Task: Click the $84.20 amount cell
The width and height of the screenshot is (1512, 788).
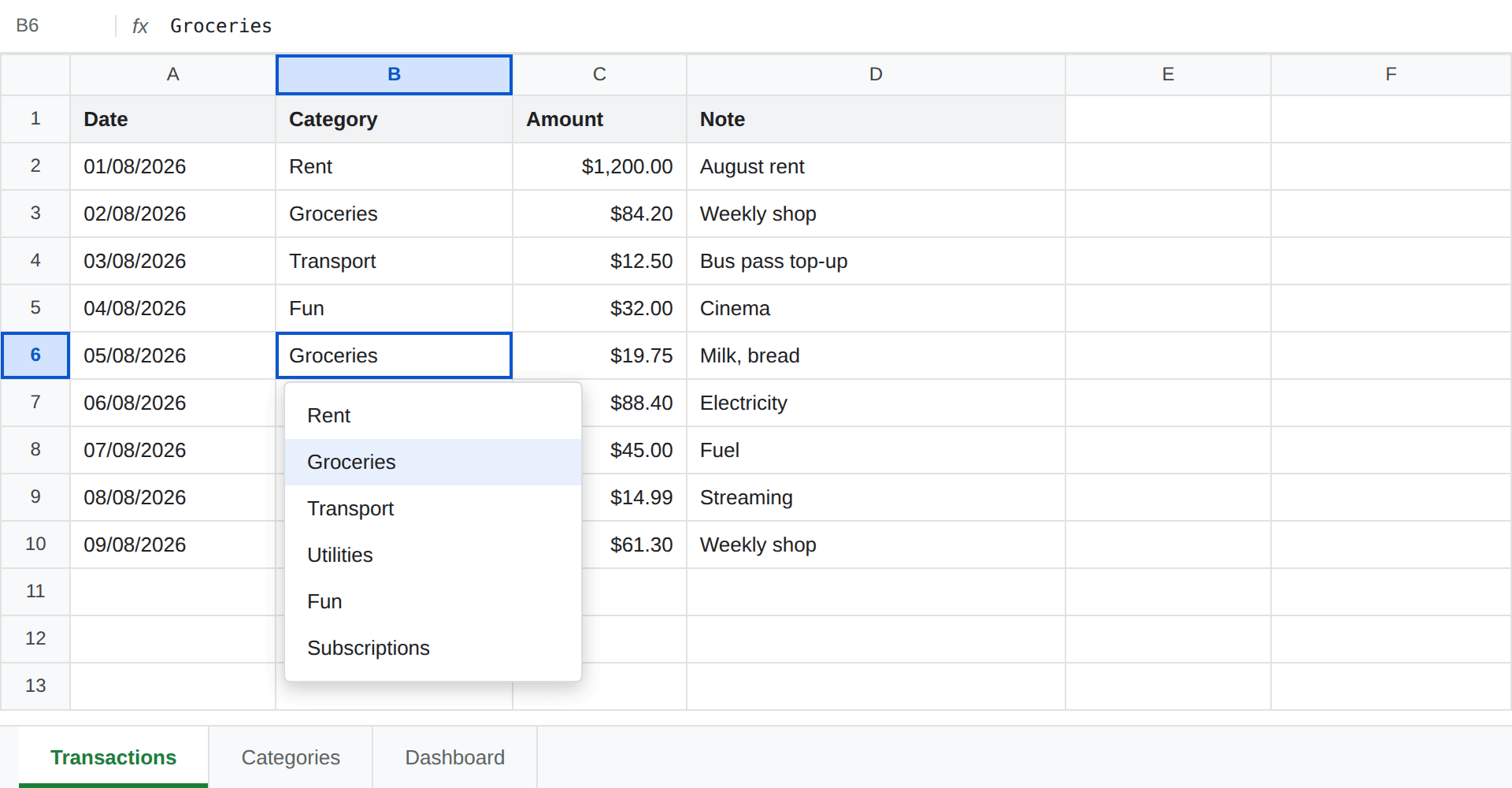Action: 599,214
